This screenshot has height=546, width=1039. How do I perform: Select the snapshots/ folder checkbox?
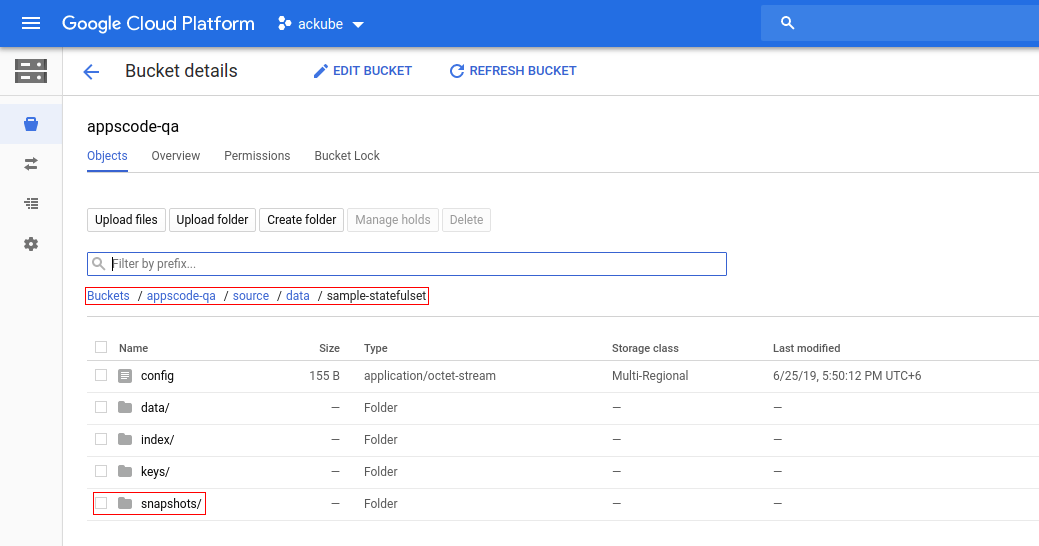101,503
